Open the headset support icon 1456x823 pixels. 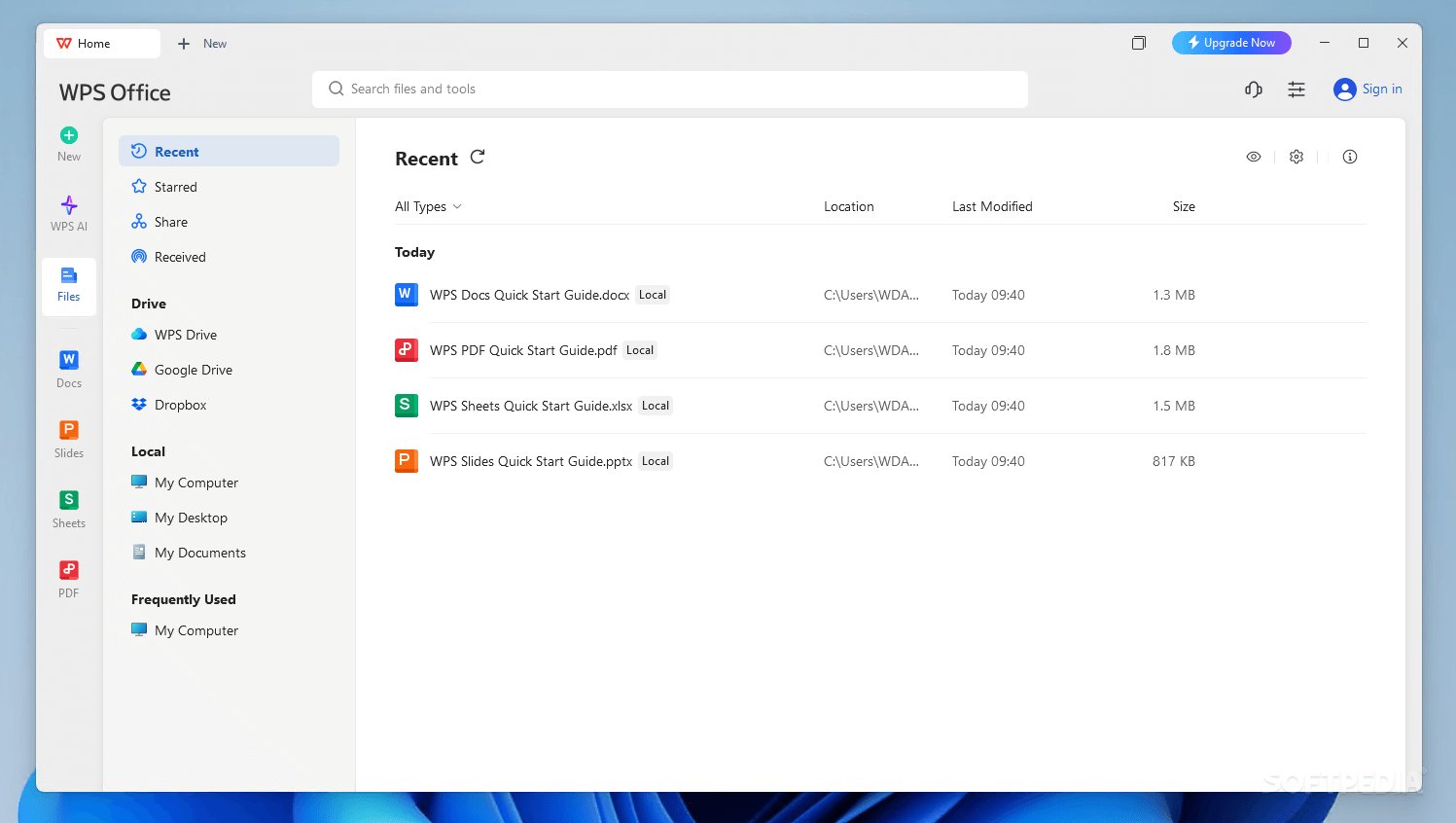point(1254,89)
